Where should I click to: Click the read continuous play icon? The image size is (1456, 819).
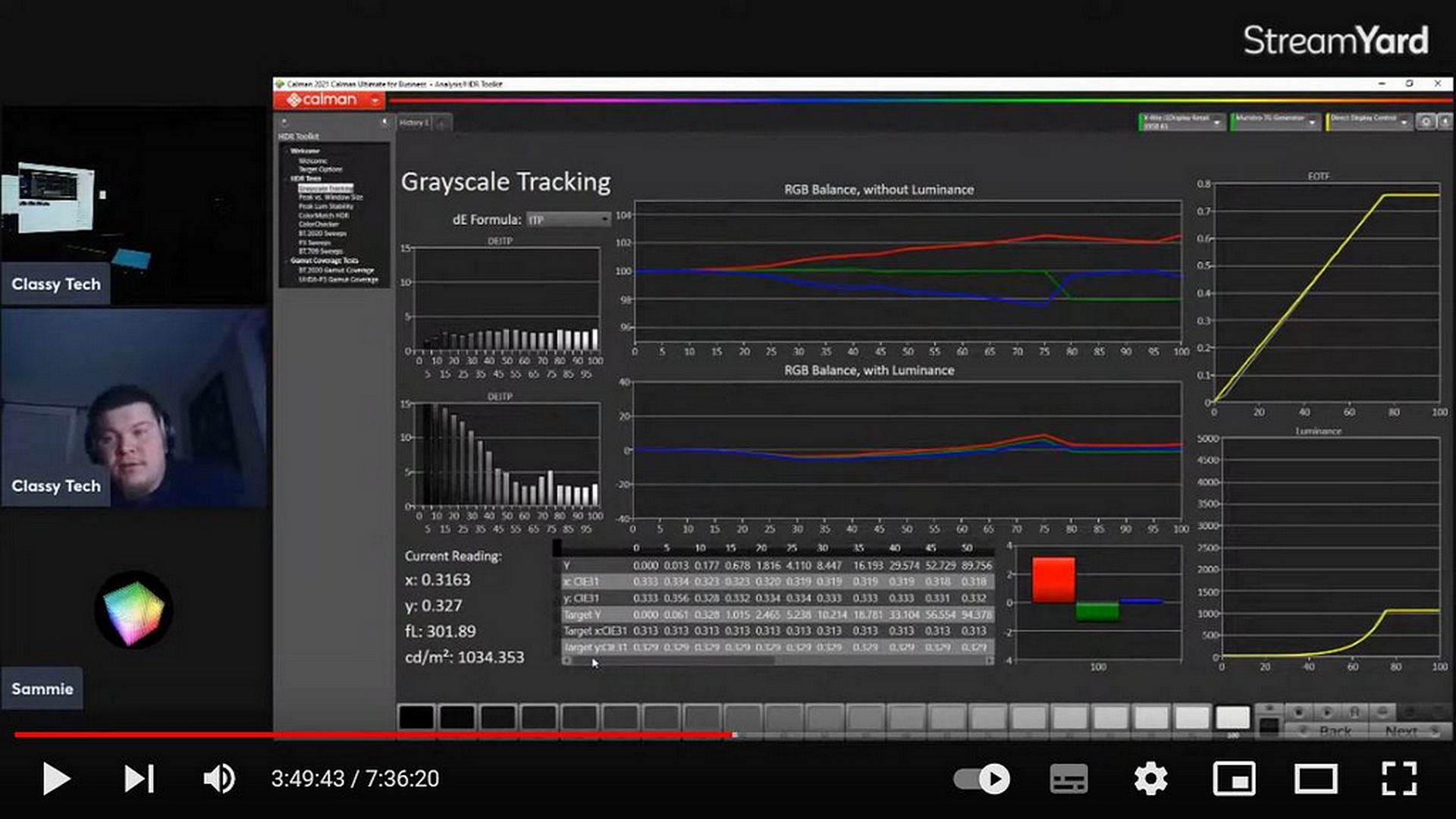[1327, 711]
